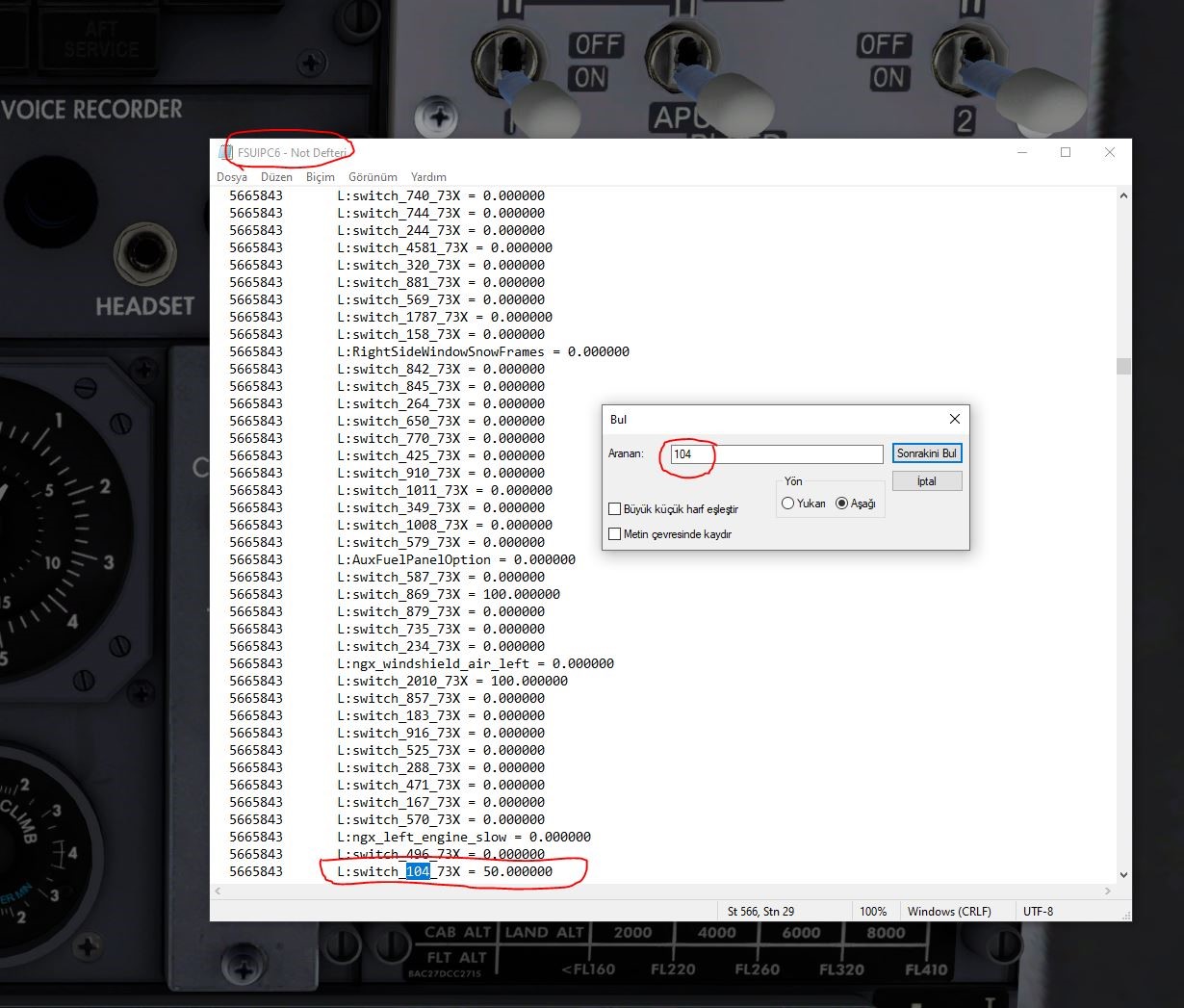Open the Dosya menu in Notepad
This screenshot has width=1184, height=1008.
click(232, 177)
